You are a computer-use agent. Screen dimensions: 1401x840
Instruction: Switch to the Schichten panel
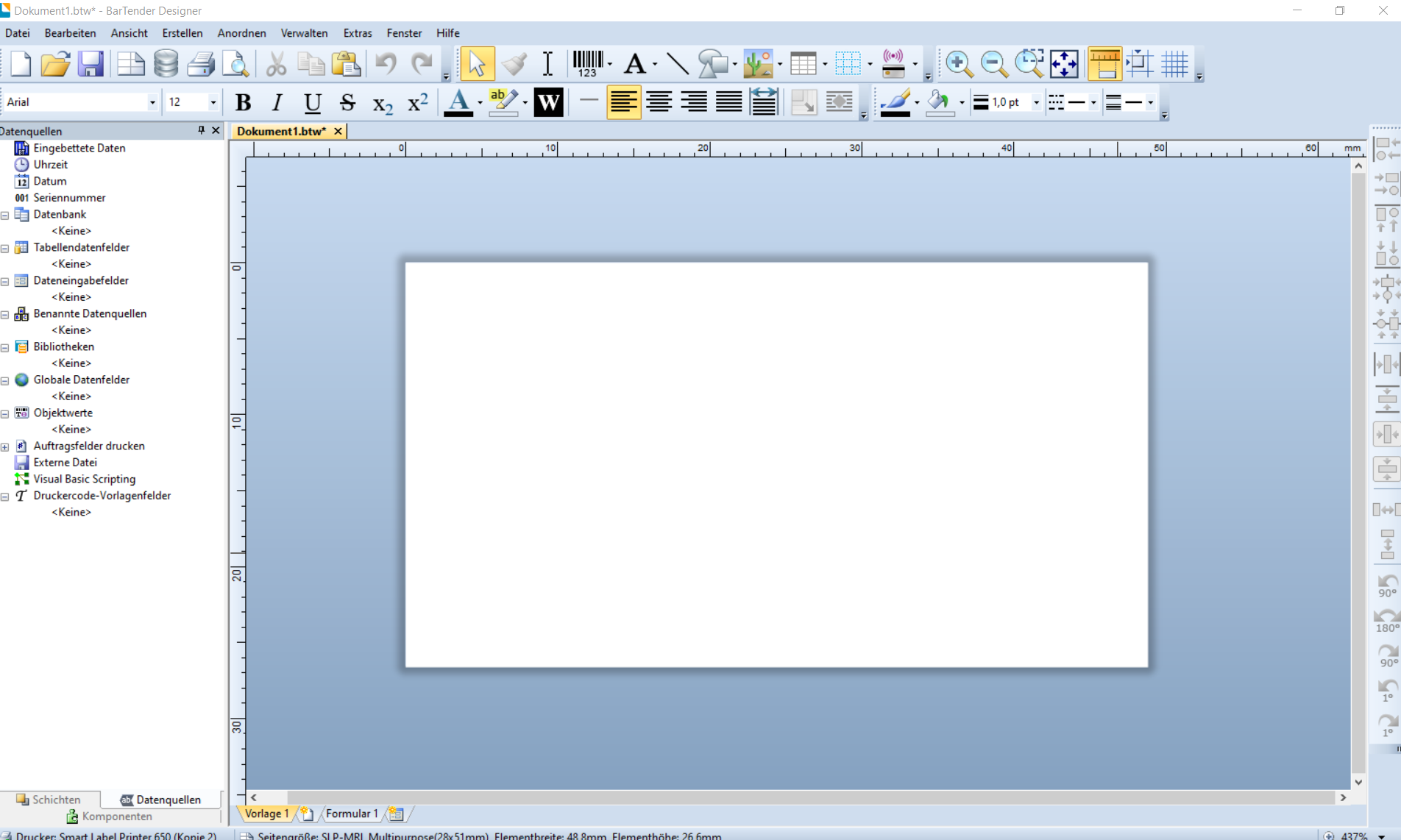[x=49, y=800]
